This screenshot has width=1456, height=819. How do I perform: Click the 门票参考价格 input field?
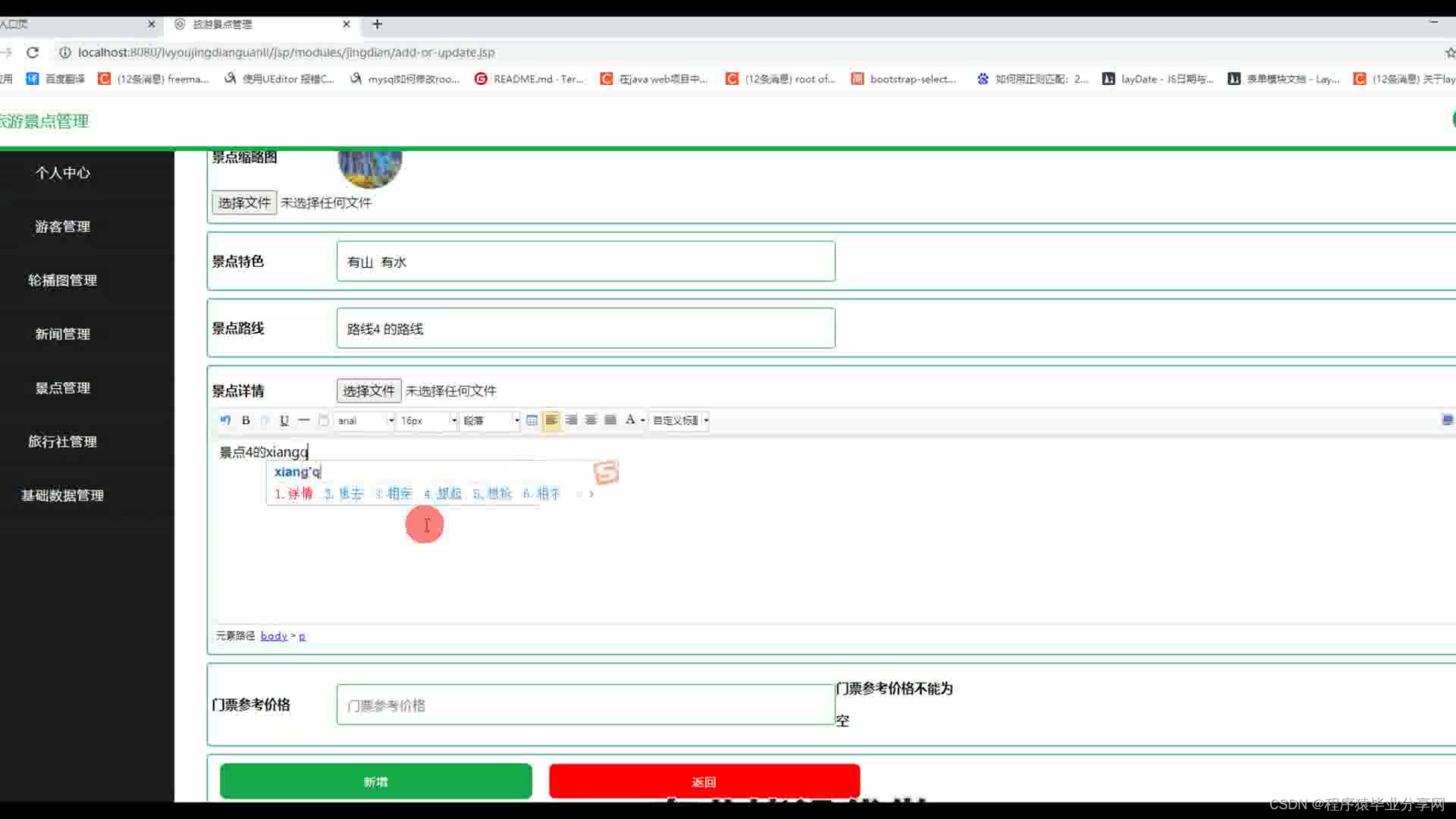pos(585,705)
